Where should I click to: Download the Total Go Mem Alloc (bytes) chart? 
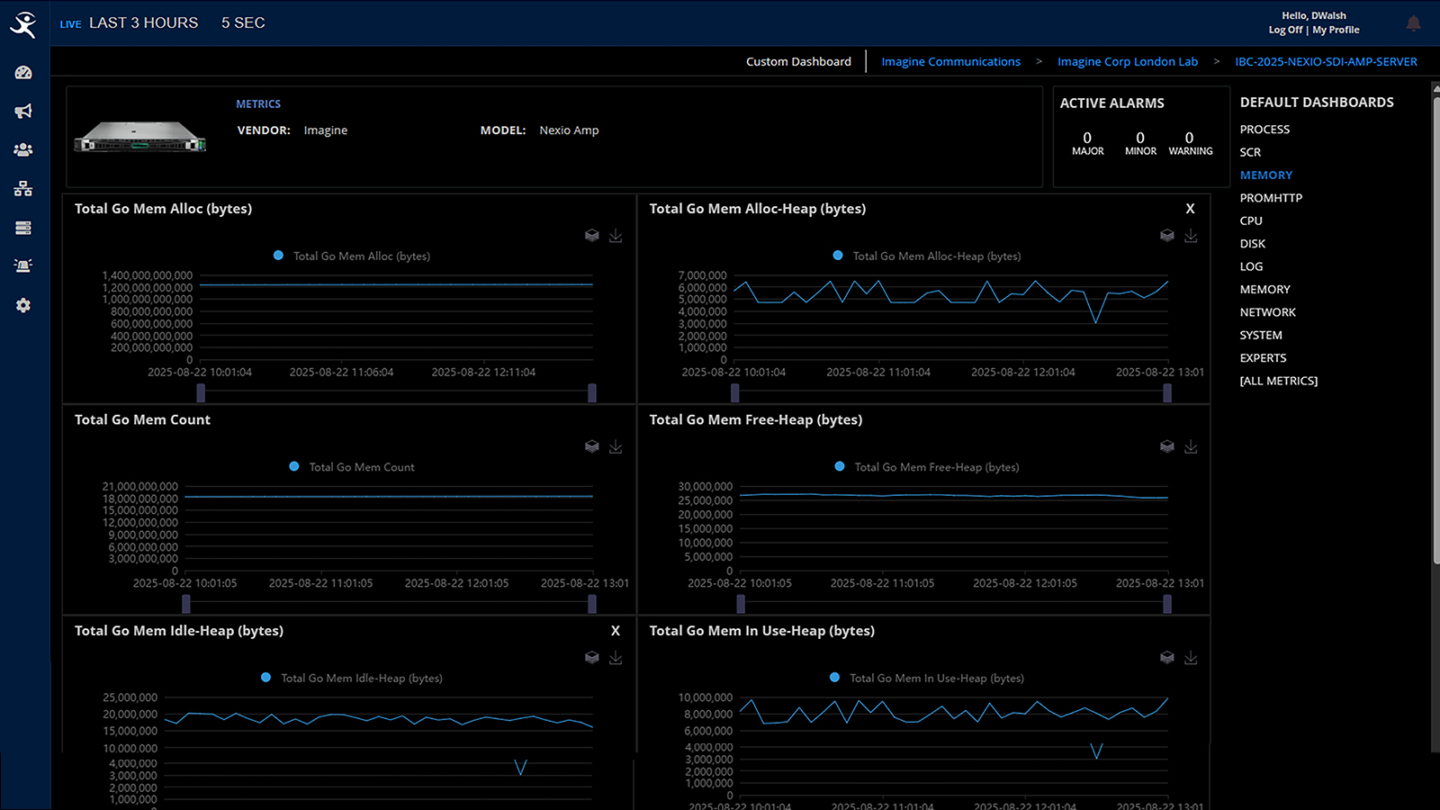point(616,236)
